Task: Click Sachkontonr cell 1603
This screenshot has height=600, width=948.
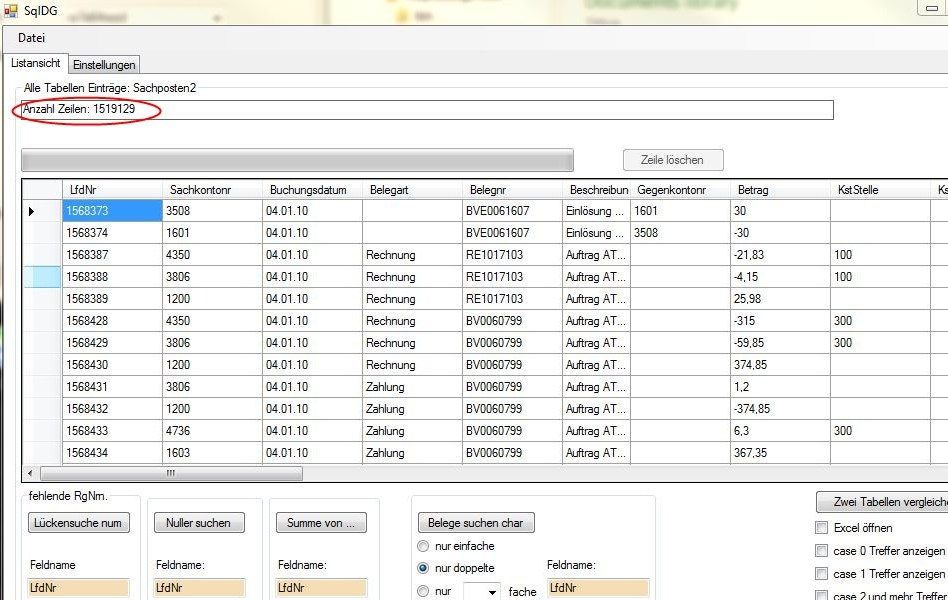Action: [212, 452]
